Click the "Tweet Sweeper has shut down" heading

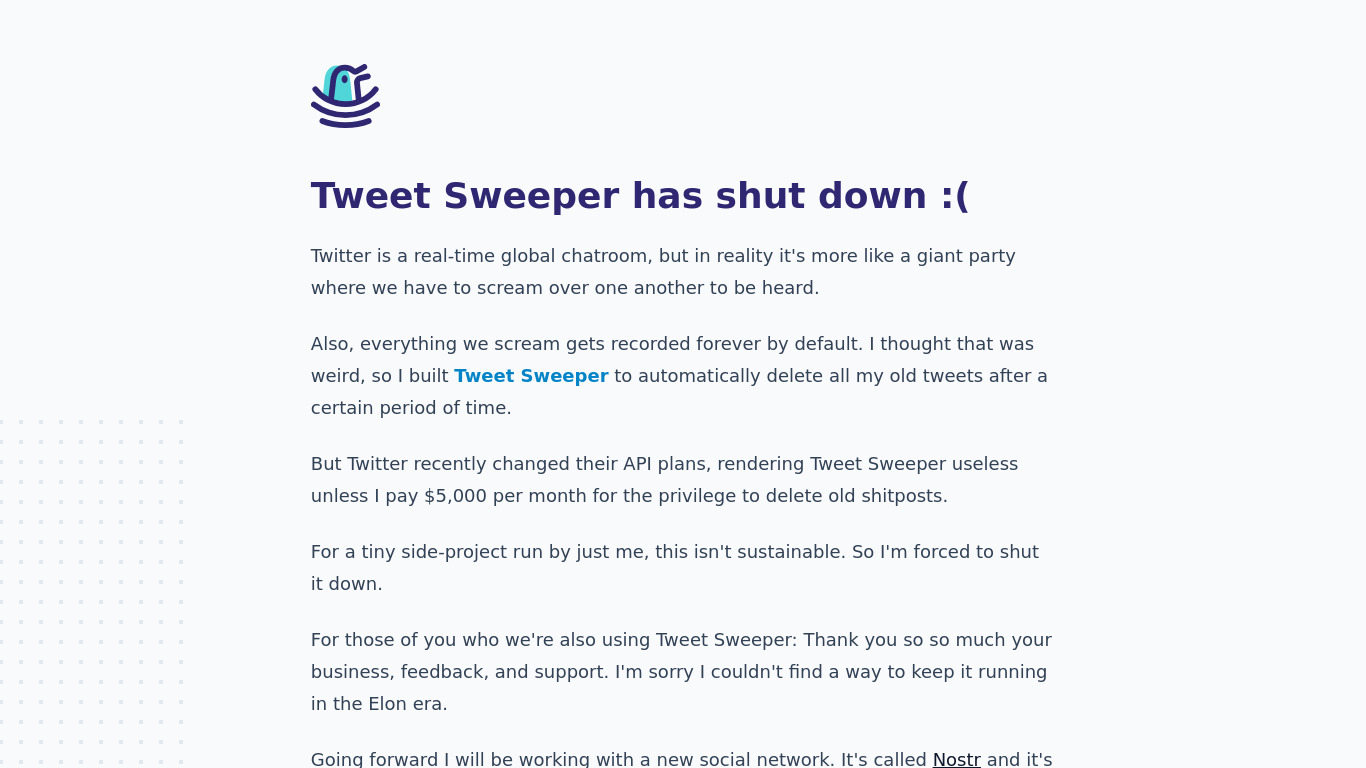point(640,196)
